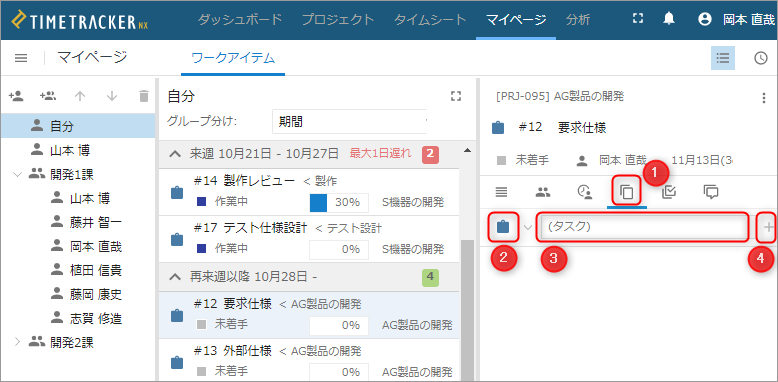Click the 0% progress field of #12
This screenshot has width=778, height=382.
339,325
